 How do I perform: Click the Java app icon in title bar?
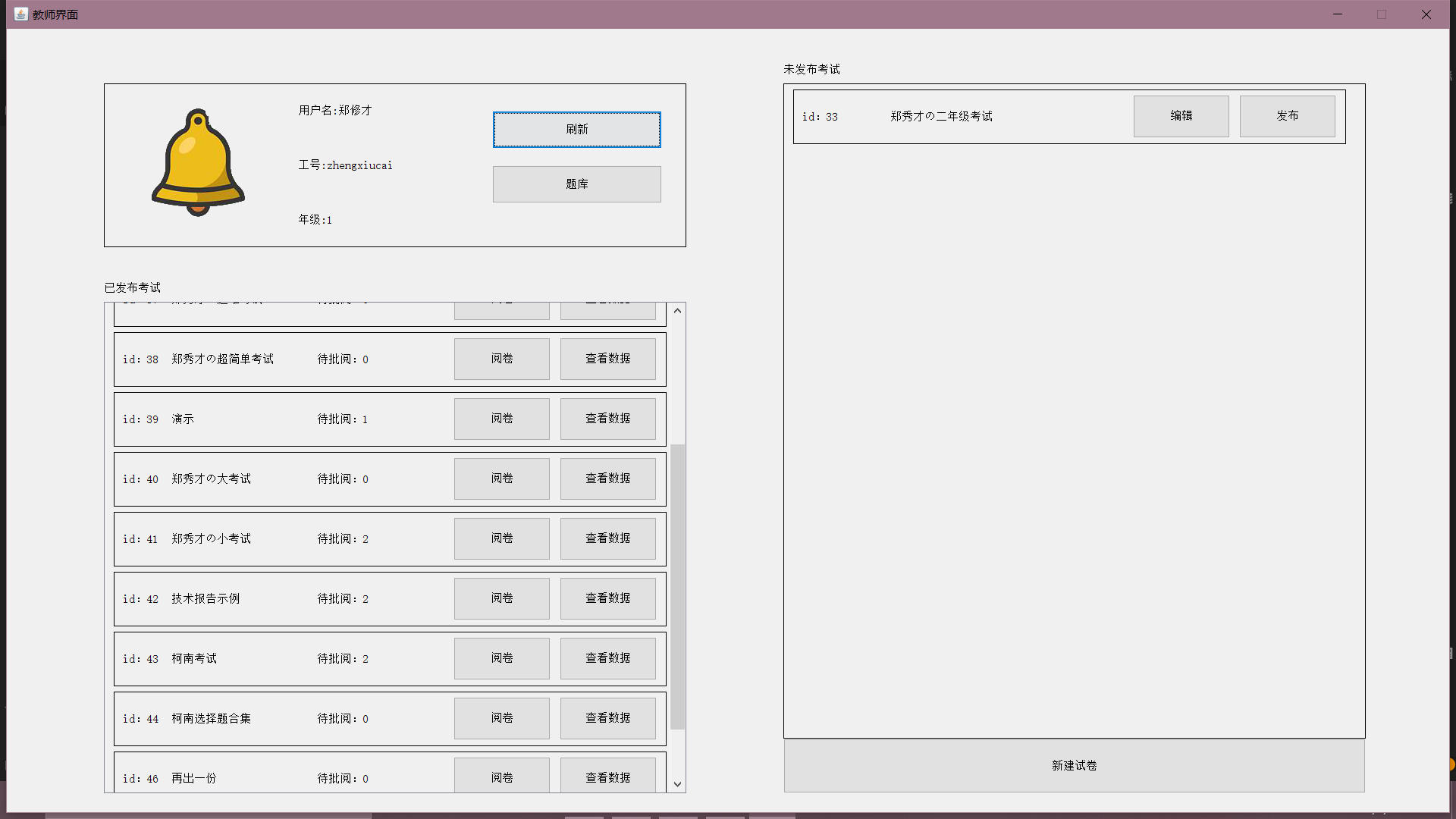[x=20, y=14]
